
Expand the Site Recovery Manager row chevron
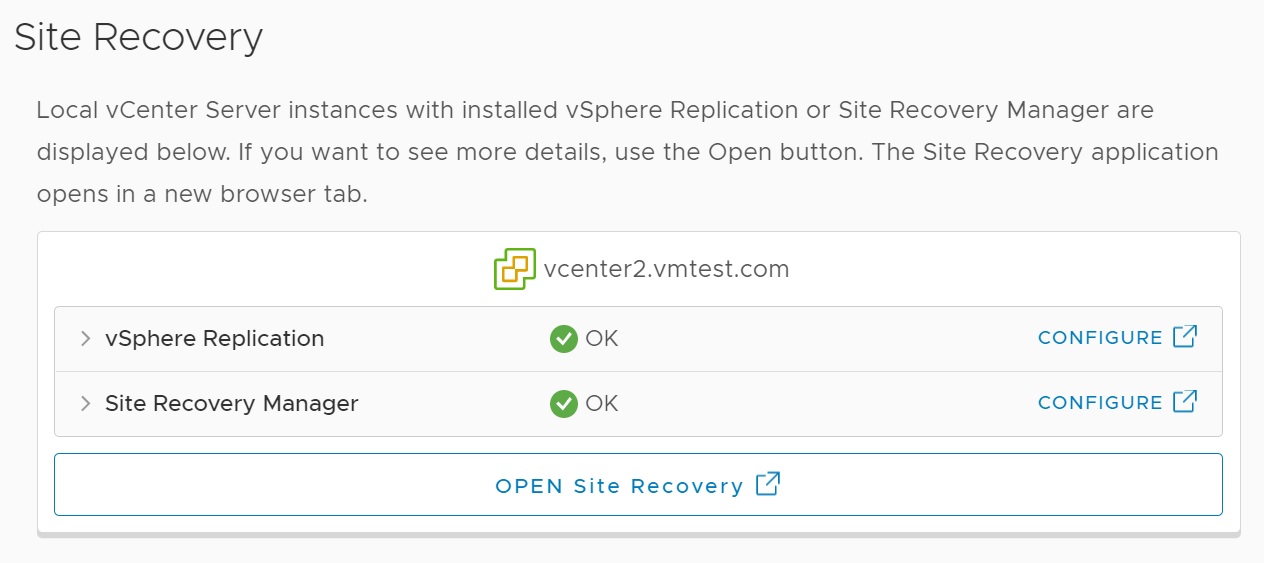point(86,404)
